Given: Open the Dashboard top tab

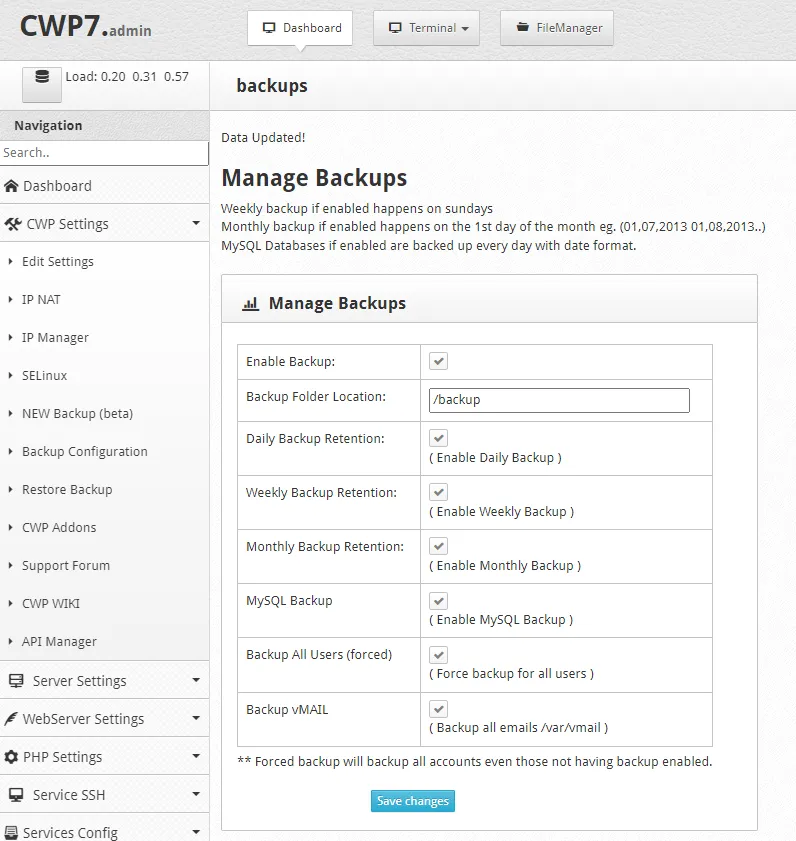Looking at the screenshot, I should 300,28.
